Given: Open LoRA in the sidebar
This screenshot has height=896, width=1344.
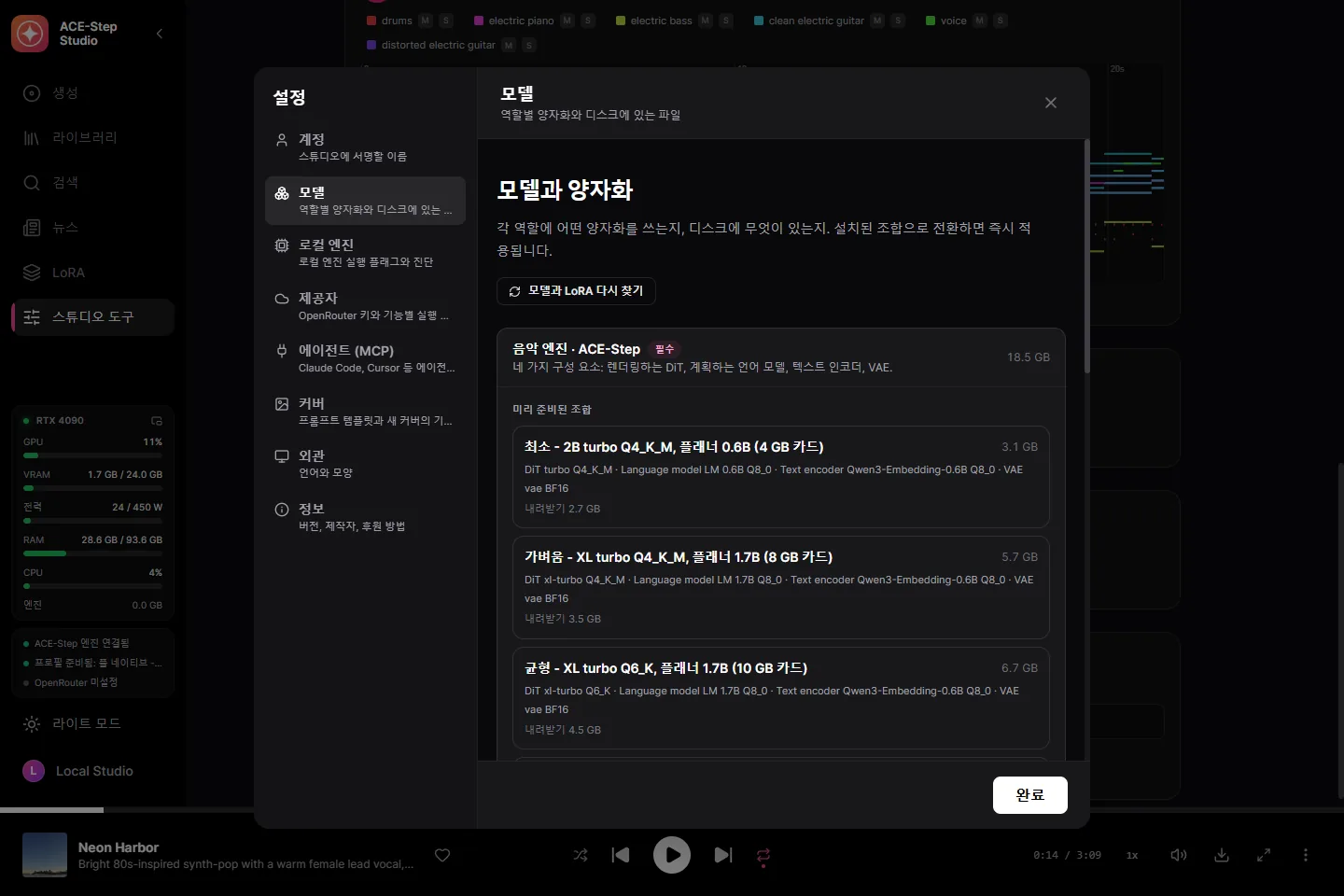Looking at the screenshot, I should tap(92, 273).
